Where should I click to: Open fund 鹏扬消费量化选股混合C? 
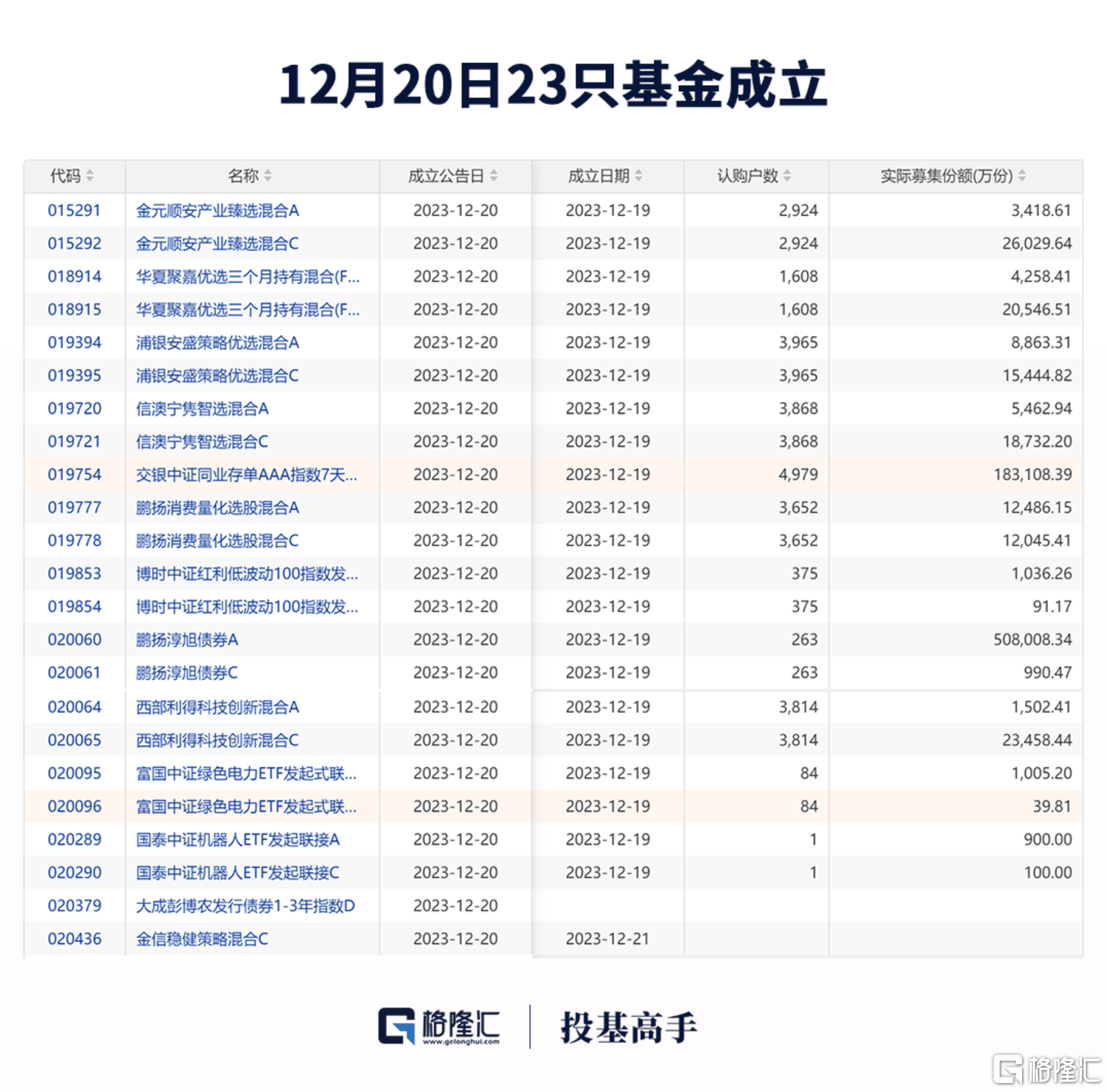[217, 540]
